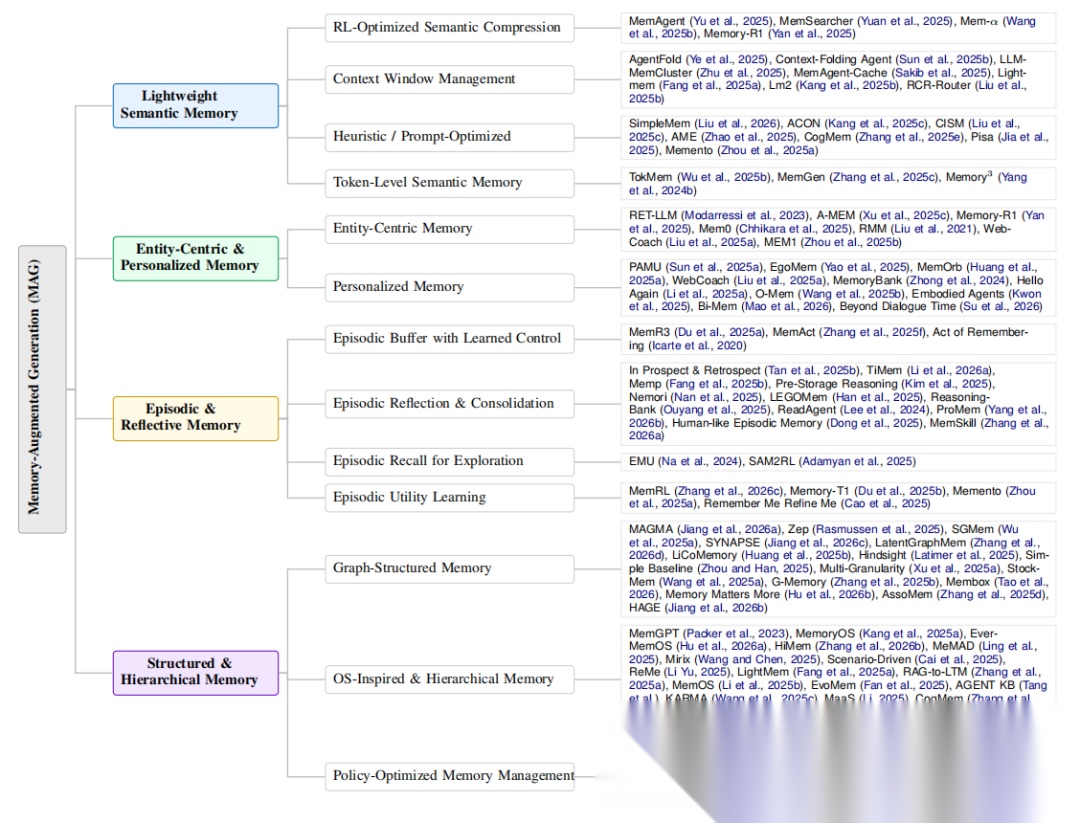Open the Zhang et al., 2025e CogMem citation
1080x823 pixels.
coord(910,137)
